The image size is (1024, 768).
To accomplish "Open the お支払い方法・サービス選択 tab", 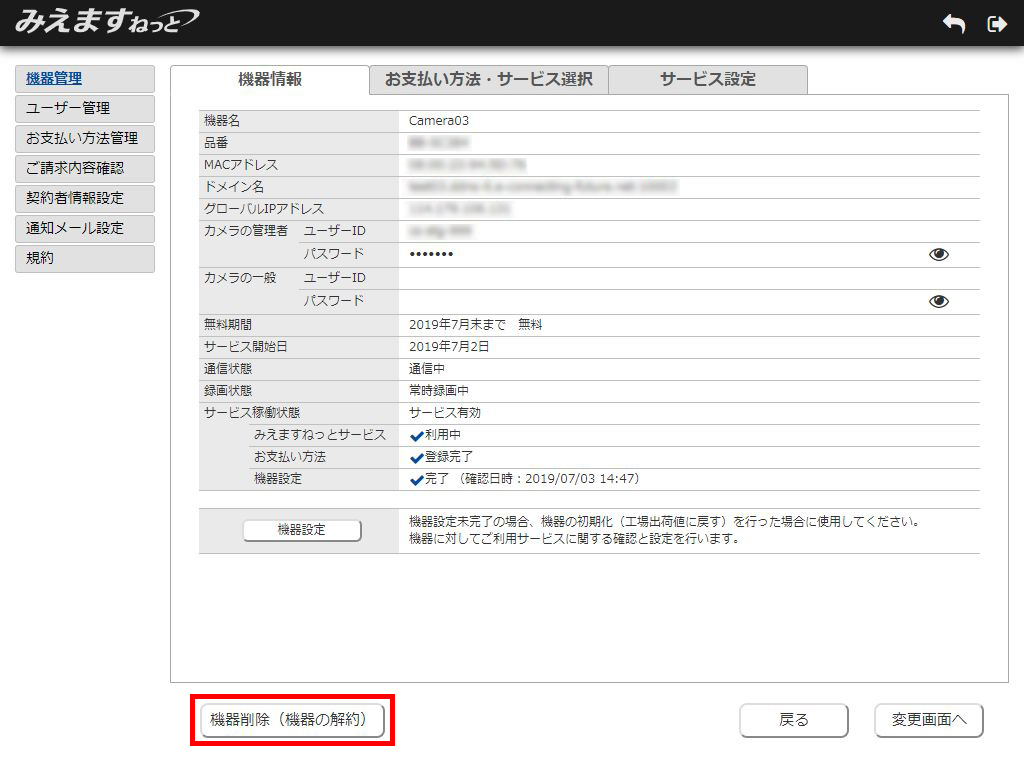I will click(488, 80).
